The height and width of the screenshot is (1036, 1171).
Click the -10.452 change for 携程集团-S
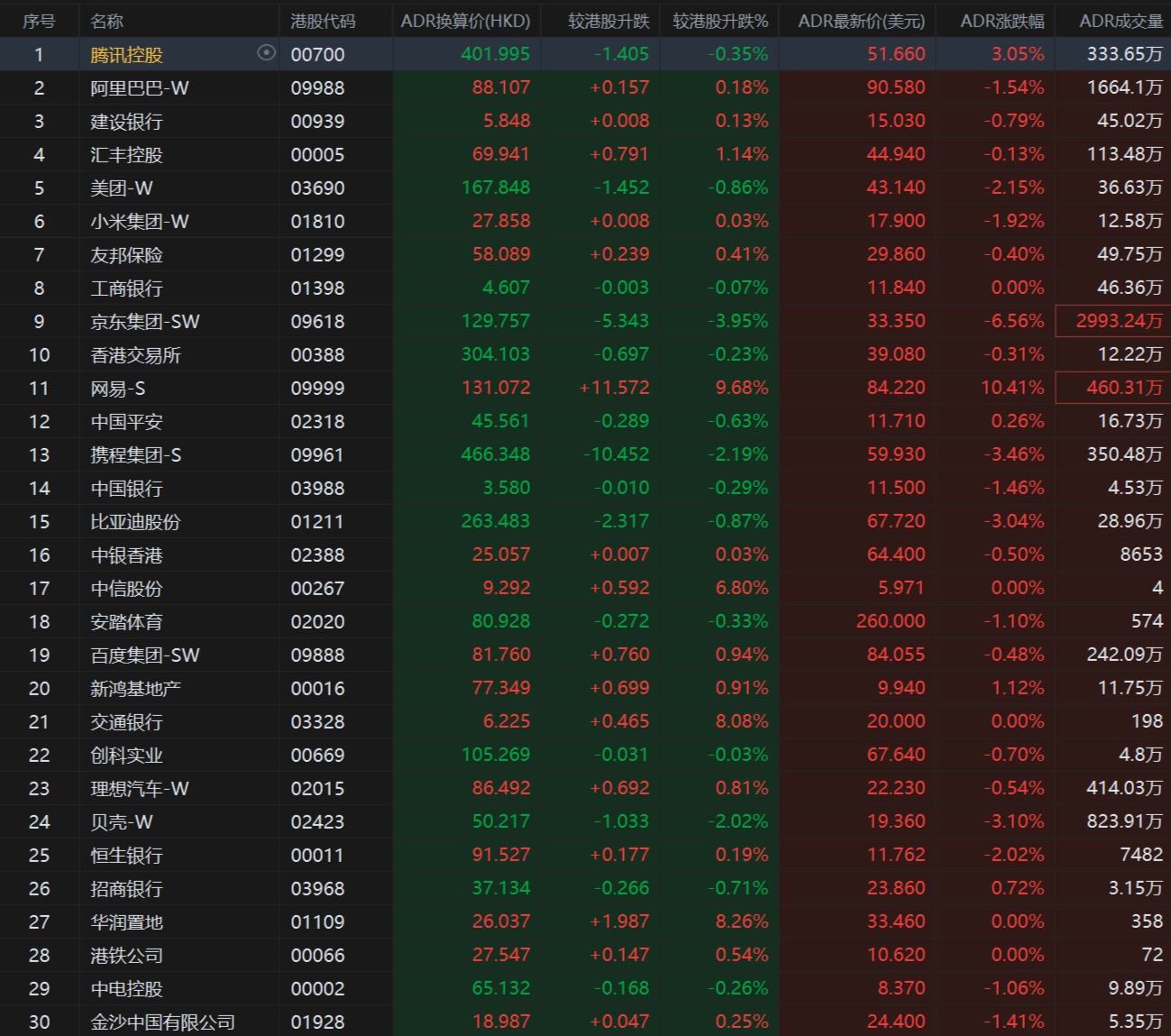click(618, 454)
